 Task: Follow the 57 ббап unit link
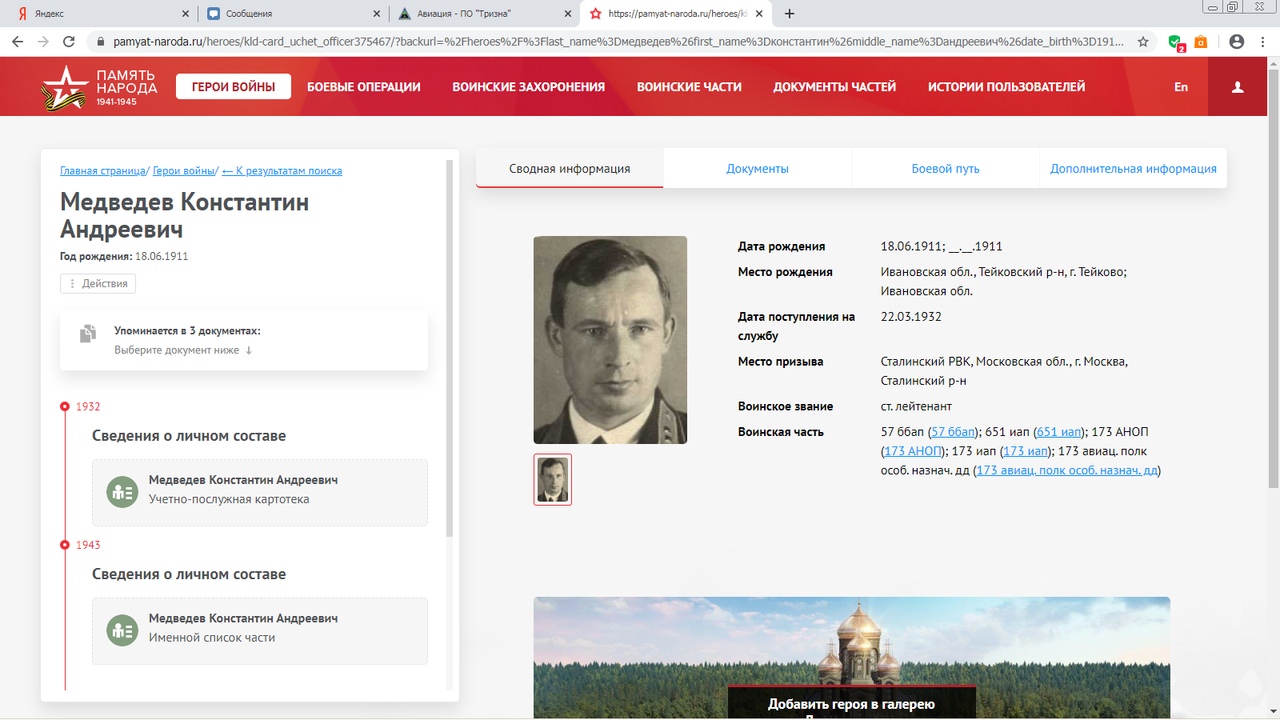pyautogui.click(x=953, y=432)
